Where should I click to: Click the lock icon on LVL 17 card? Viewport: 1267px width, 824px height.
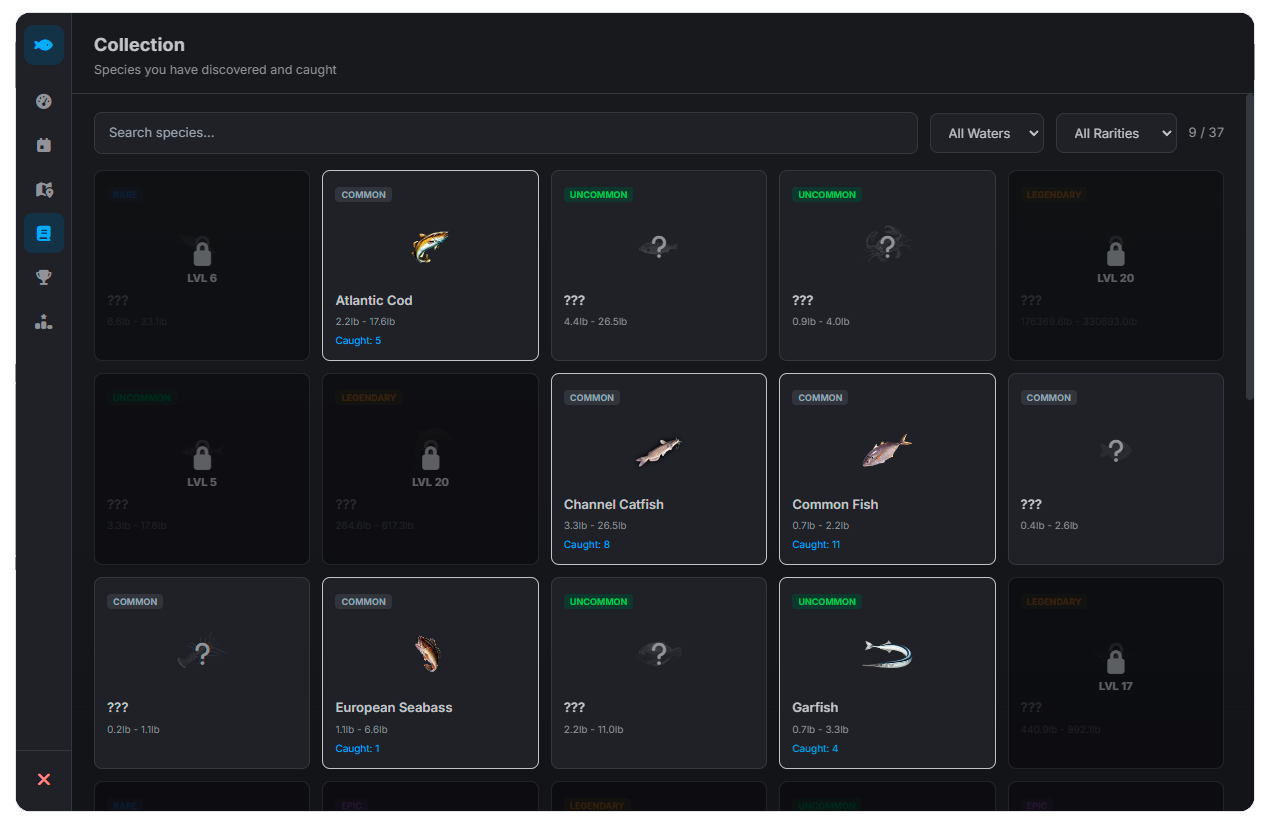click(x=1116, y=661)
